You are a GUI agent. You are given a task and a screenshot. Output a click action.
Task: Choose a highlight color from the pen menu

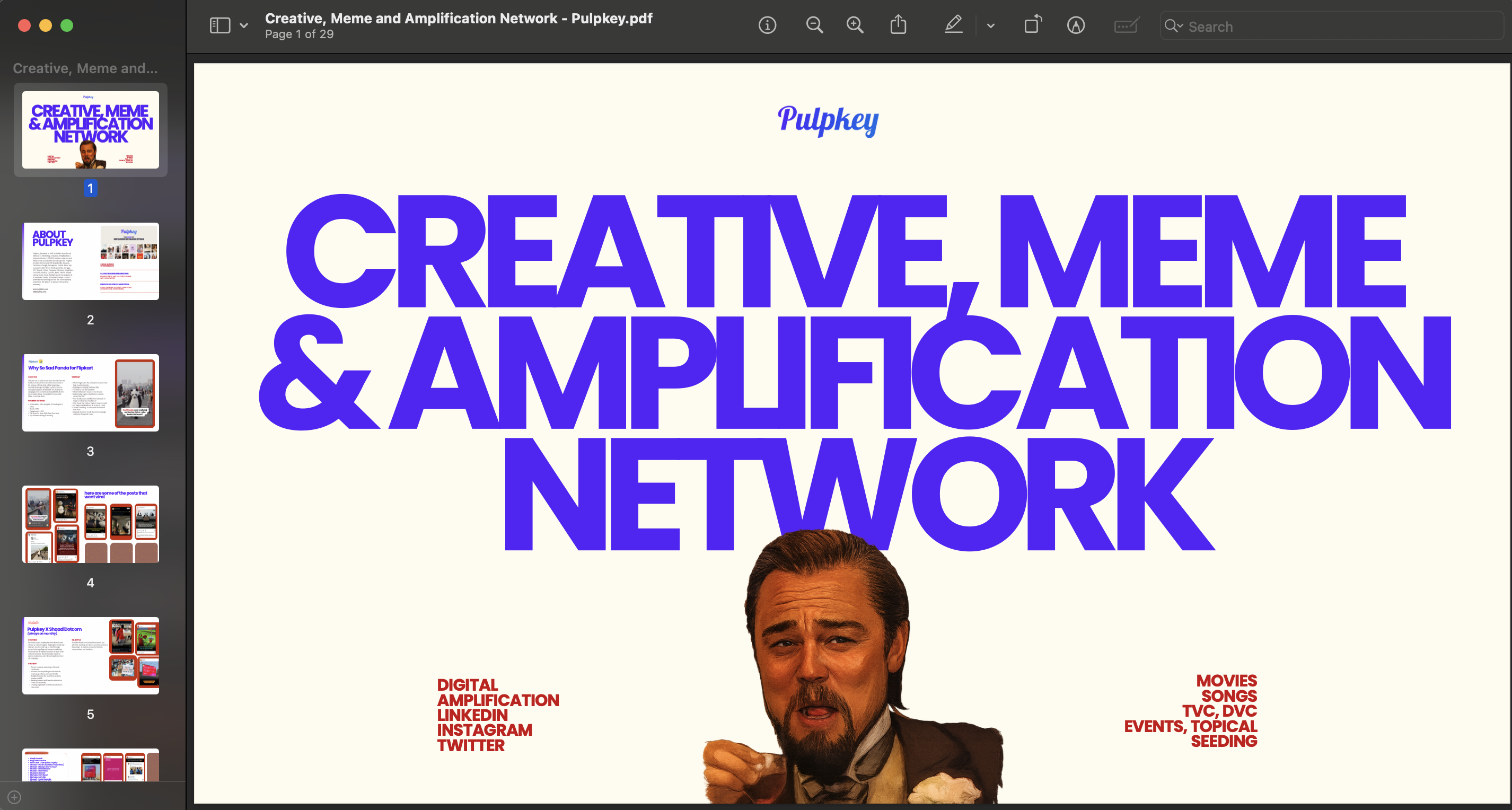point(990,25)
